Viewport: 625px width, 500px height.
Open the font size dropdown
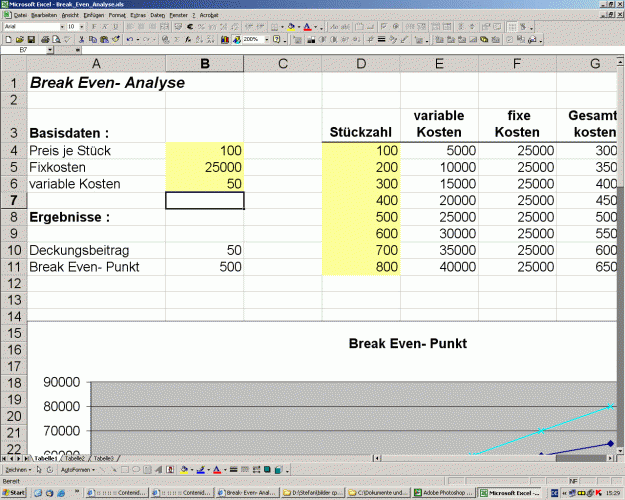[82, 27]
